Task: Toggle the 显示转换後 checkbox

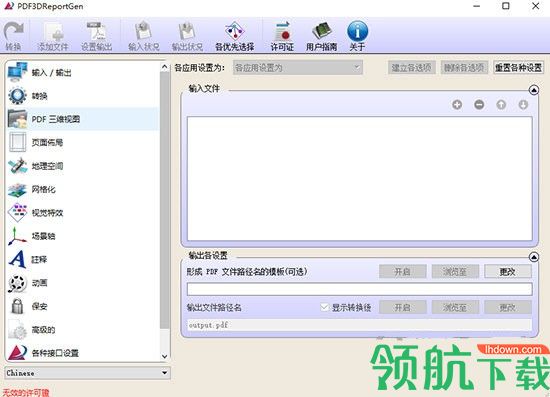Action: click(x=325, y=308)
